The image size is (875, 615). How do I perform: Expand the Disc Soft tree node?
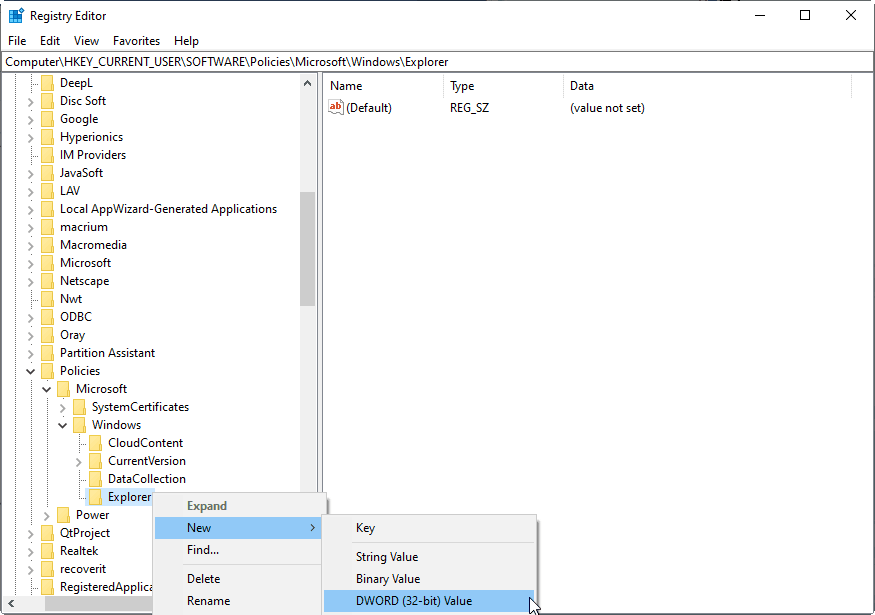click(31, 102)
